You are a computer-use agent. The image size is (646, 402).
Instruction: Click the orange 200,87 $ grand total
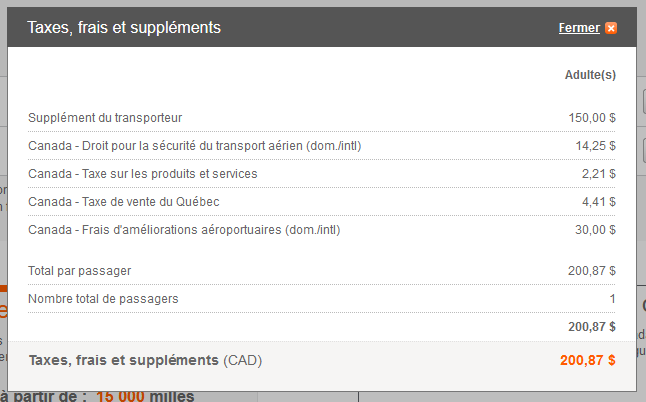(x=587, y=360)
